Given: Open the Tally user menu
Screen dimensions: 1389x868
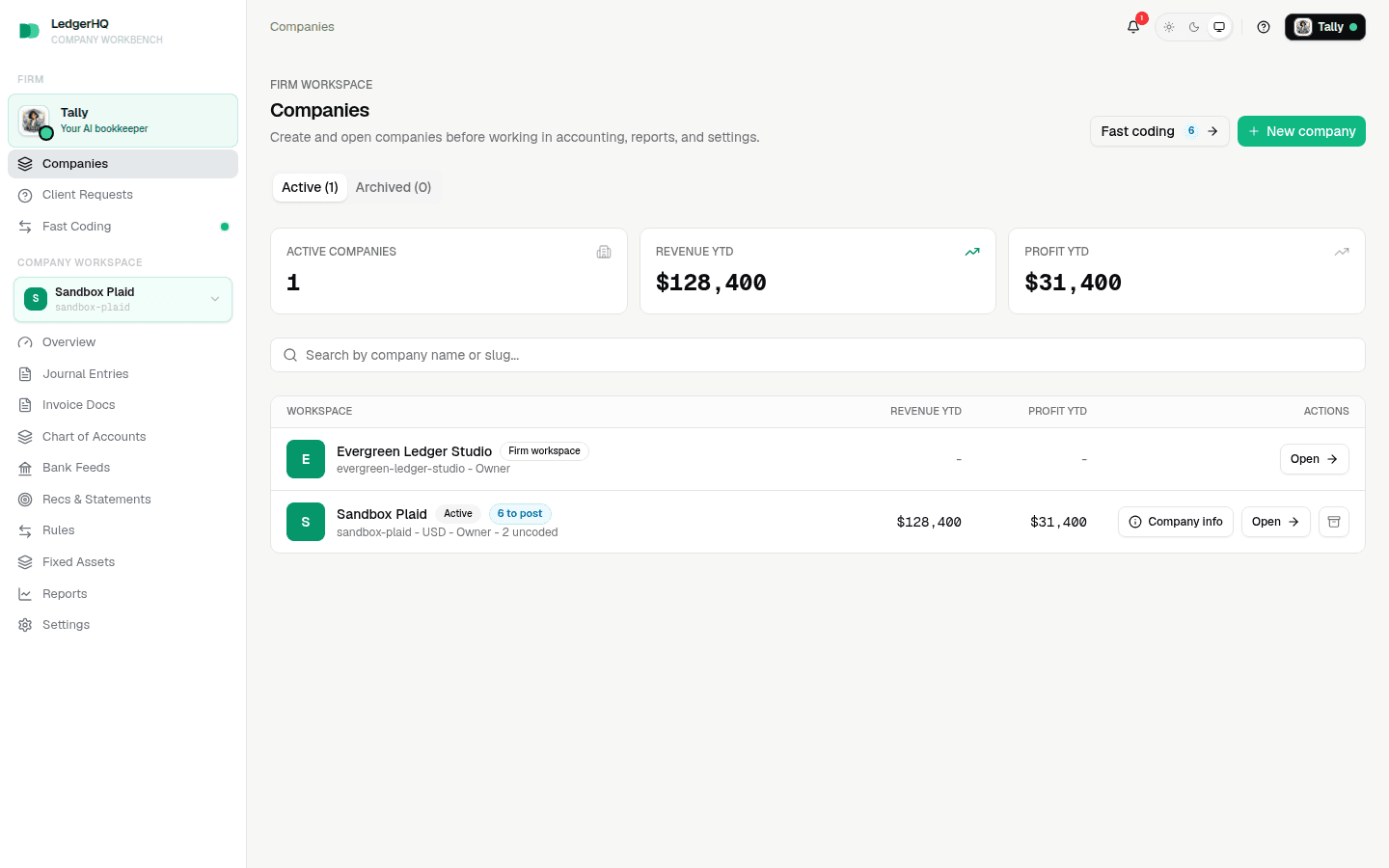Looking at the screenshot, I should (x=1325, y=27).
